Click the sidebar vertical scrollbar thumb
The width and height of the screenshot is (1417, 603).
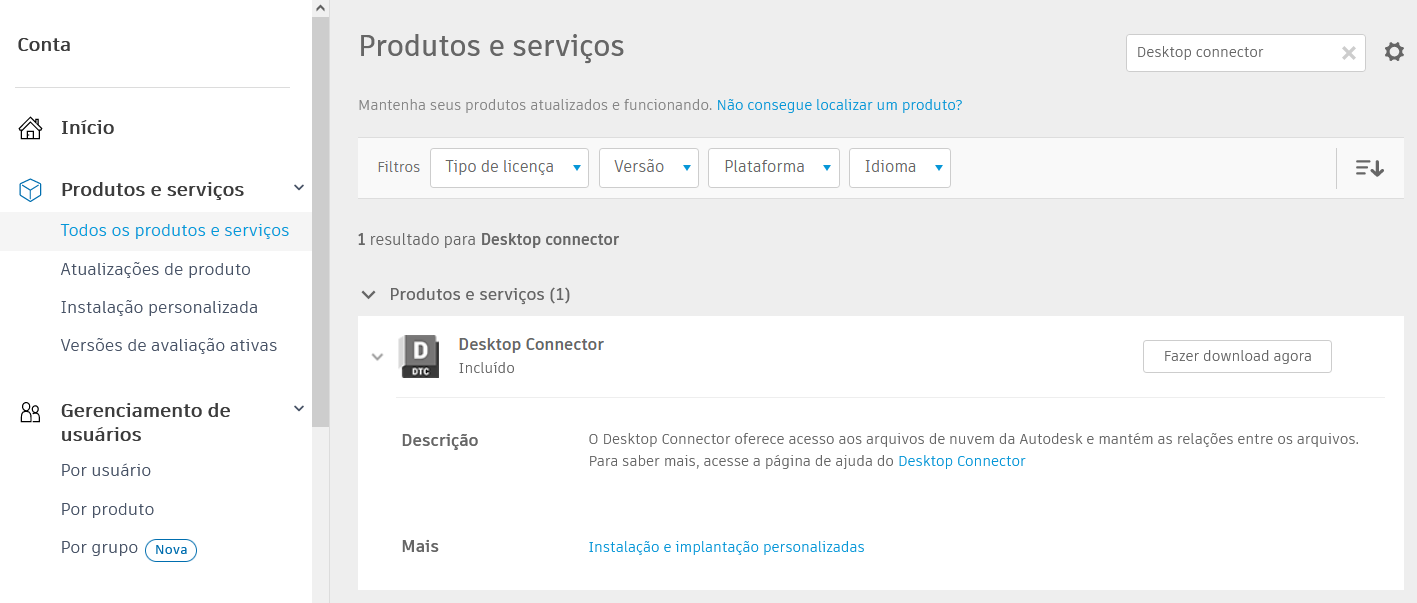[320, 221]
